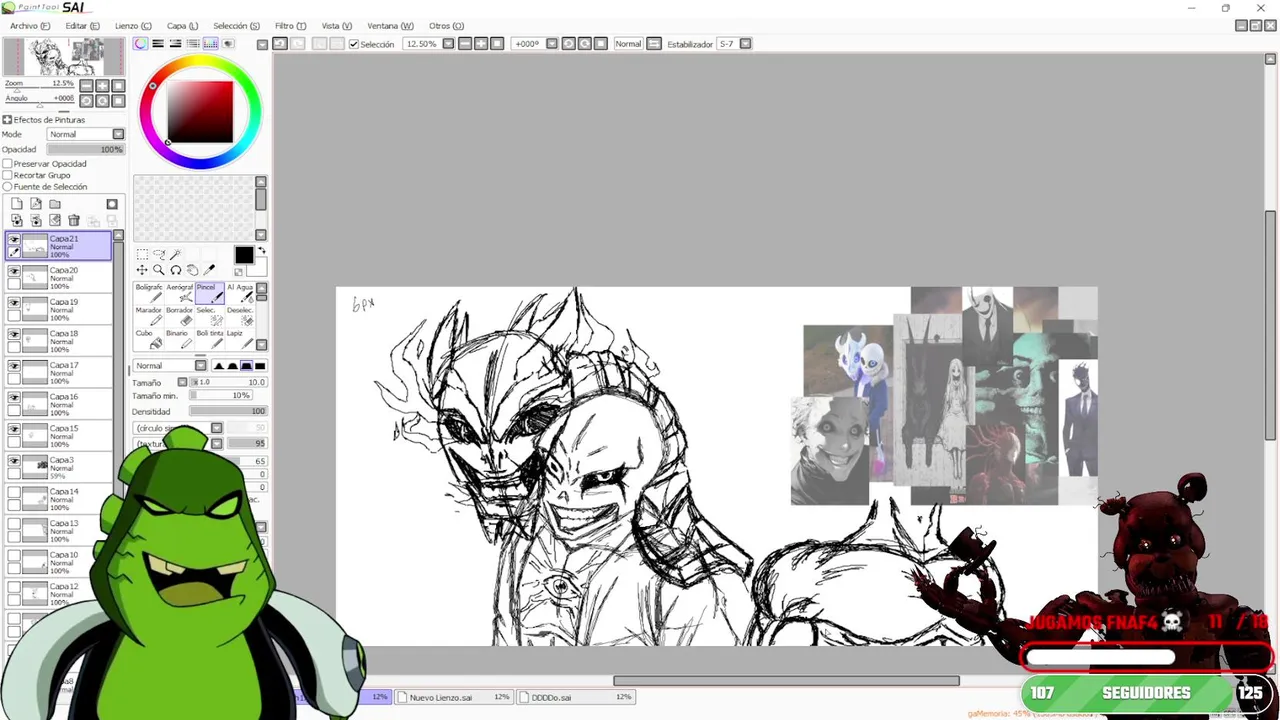The width and height of the screenshot is (1280, 720).
Task: Select the Zoom magnifier tool
Action: (x=158, y=270)
